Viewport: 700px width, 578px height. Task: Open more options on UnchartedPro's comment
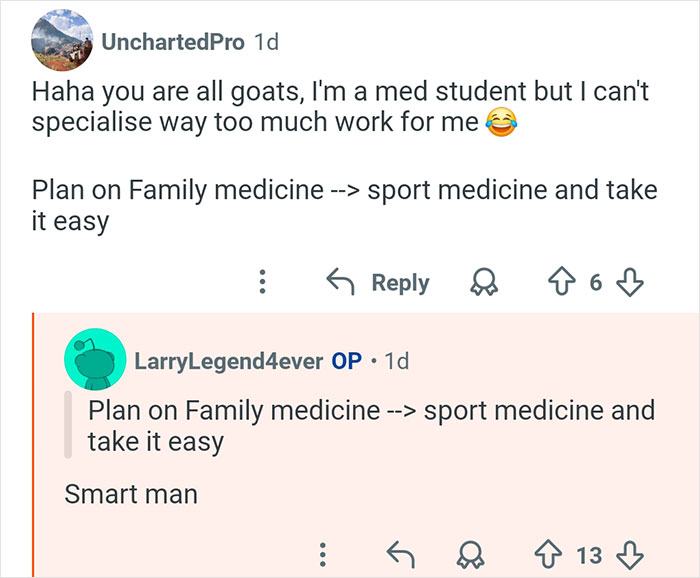coord(262,283)
